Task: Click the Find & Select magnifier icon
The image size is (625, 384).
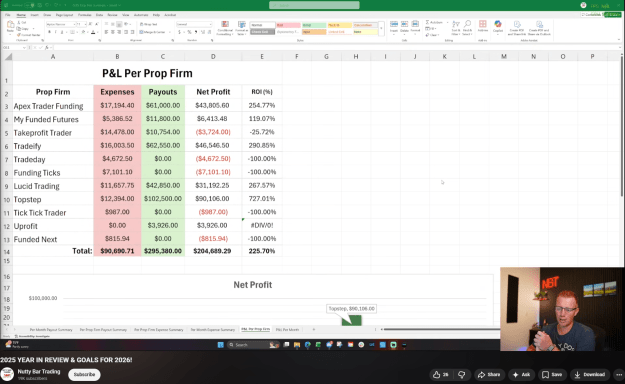Action: (468, 24)
